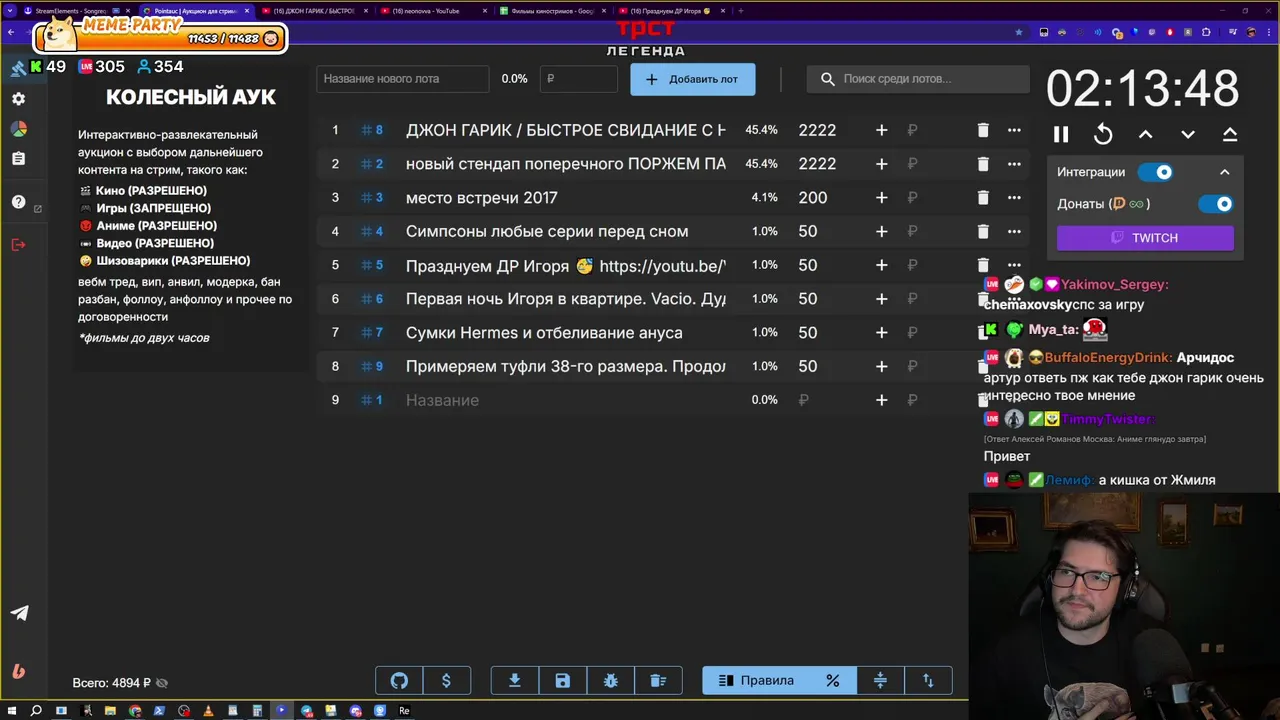Viewport: 1280px width, 720px height.
Task: Click the #3 lot id link
Action: [372, 198]
